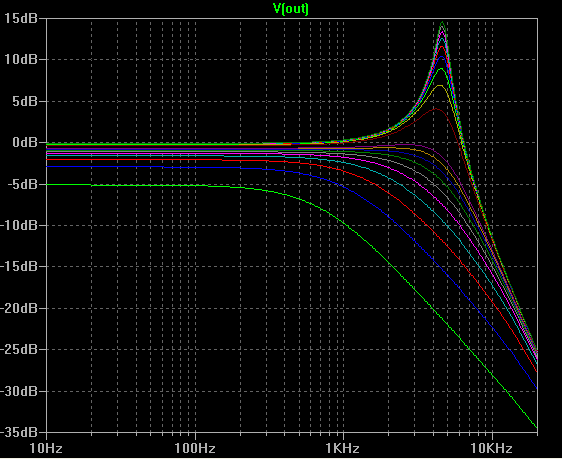The height and width of the screenshot is (459, 562).
Task: Click the V(out) trace label
Action: click(x=291, y=9)
